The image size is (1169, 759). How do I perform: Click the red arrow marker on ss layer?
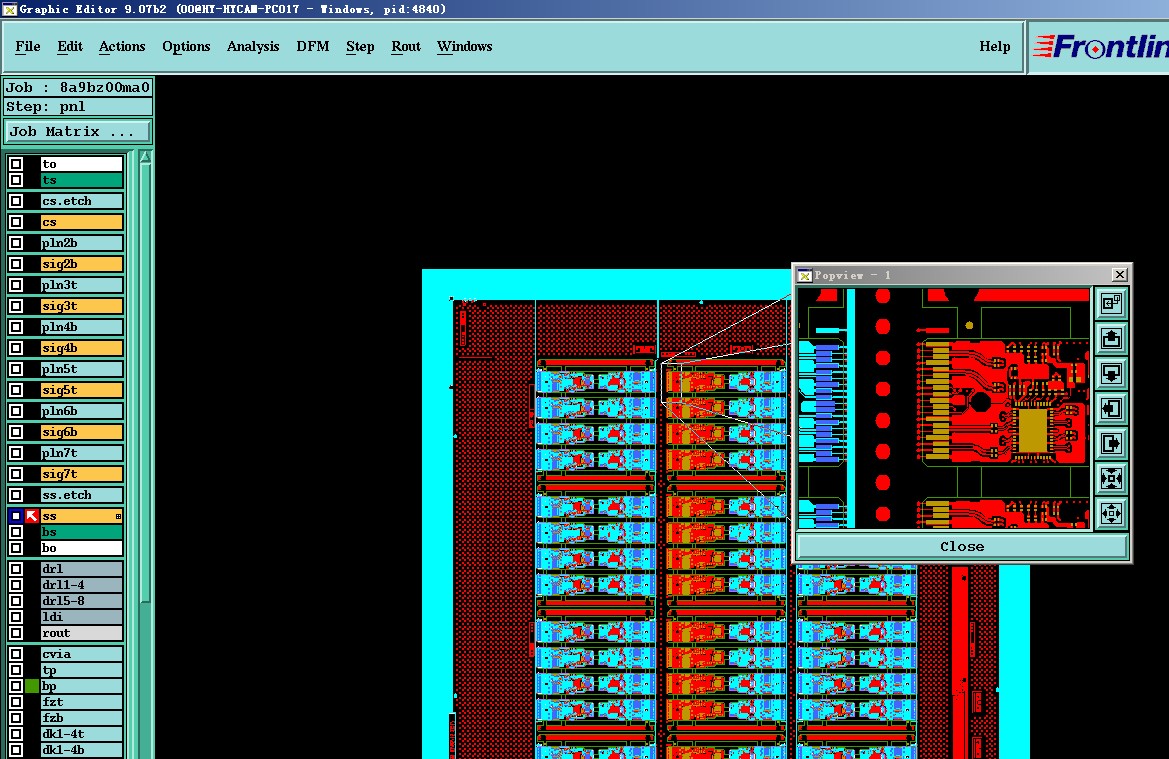click(x=32, y=516)
